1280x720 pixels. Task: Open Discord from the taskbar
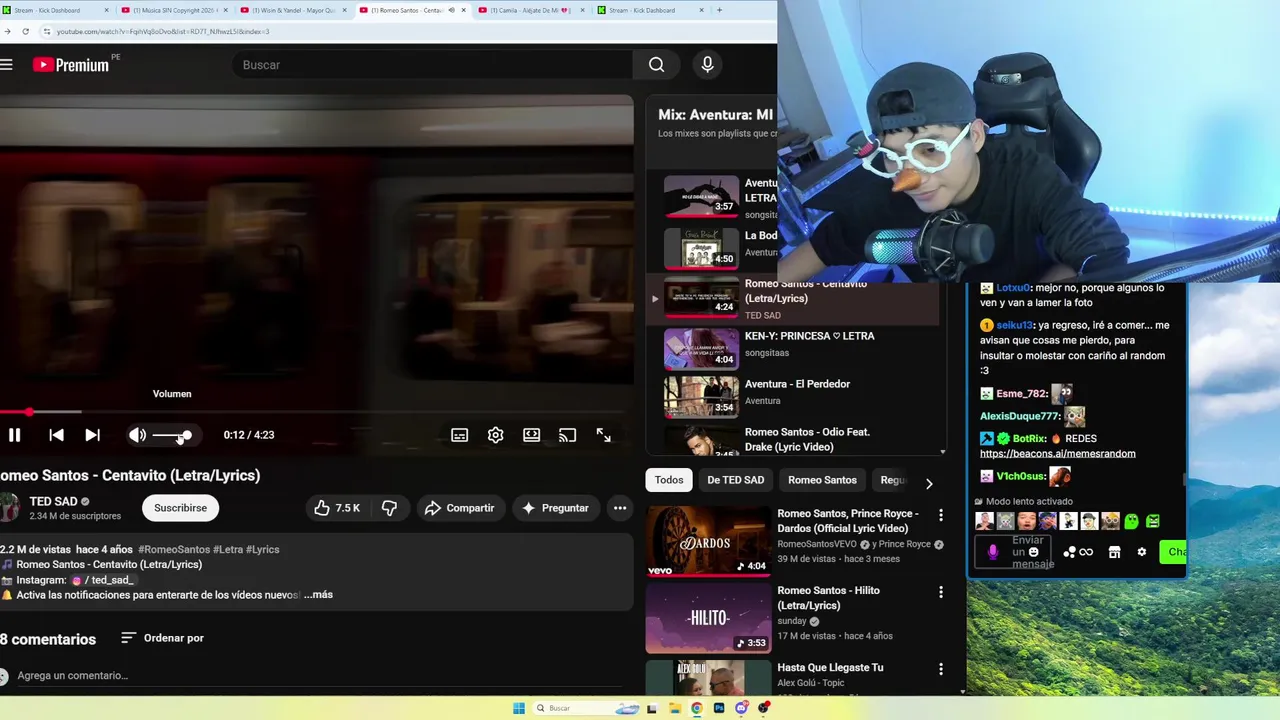click(x=741, y=708)
